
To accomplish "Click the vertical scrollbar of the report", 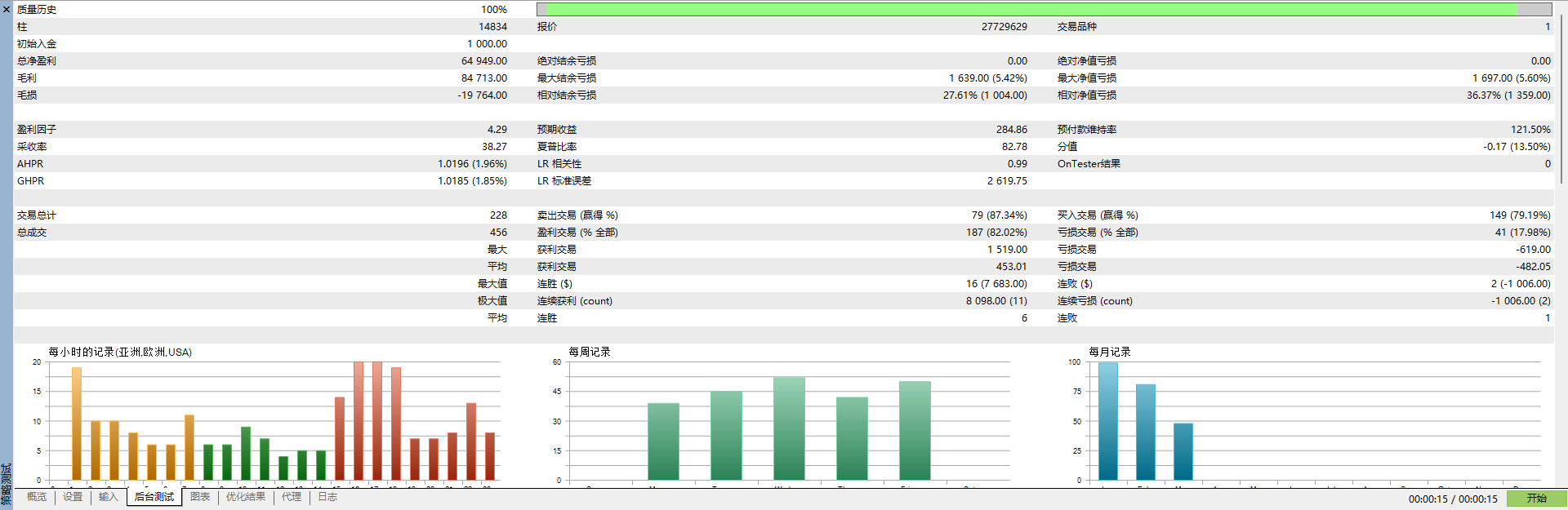I will click(x=1561, y=98).
